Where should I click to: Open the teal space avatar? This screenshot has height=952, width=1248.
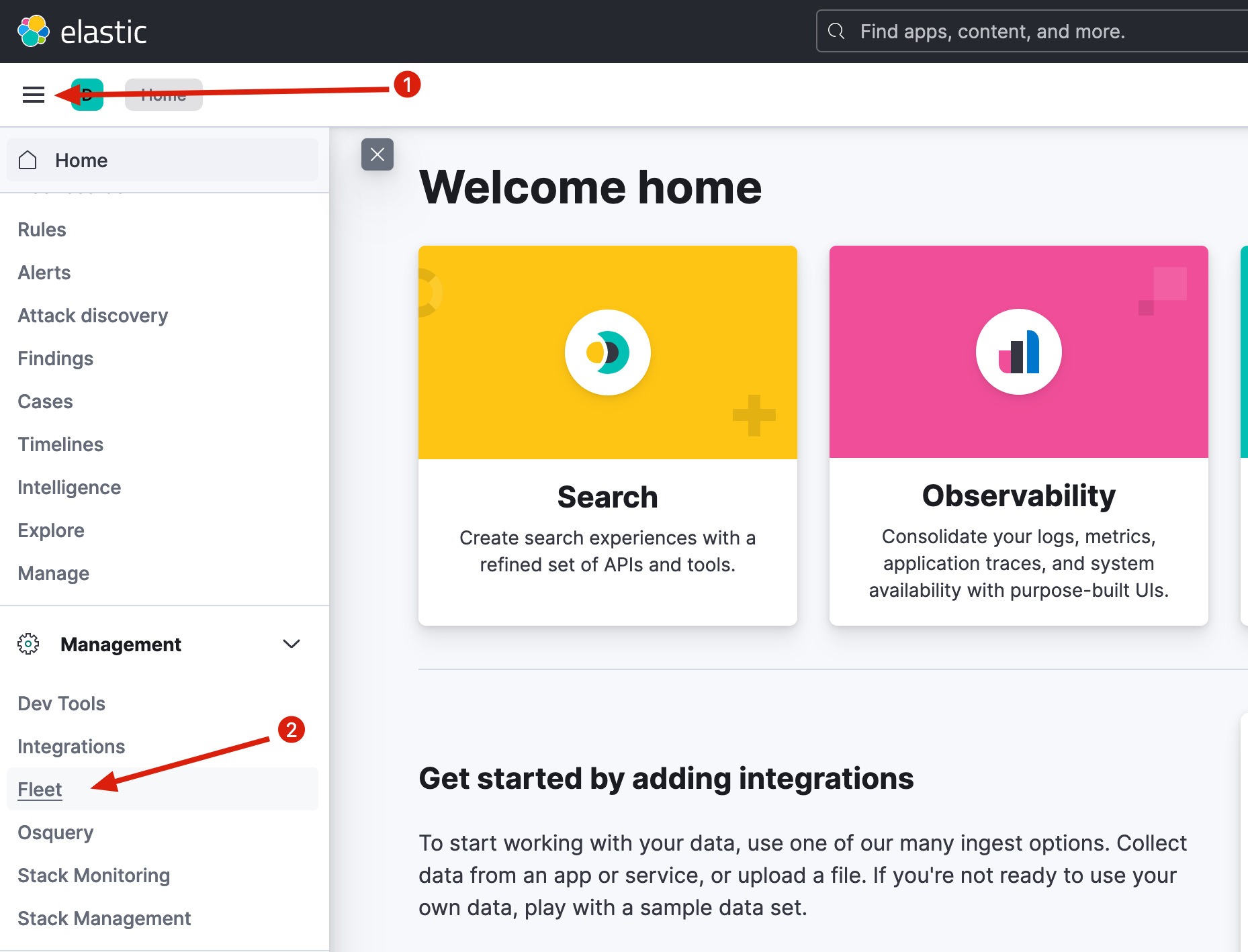88,95
